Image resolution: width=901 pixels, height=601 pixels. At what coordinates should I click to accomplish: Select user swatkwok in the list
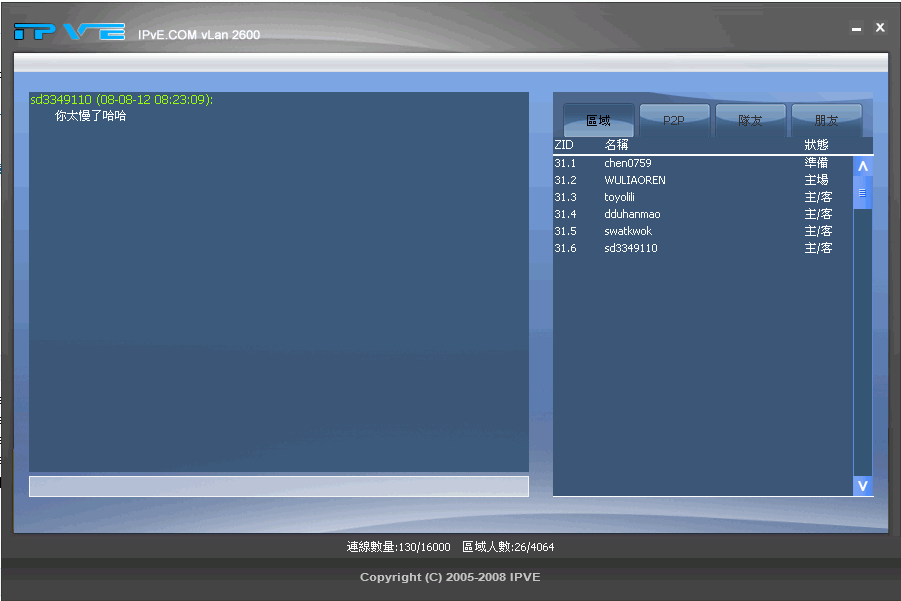[x=626, y=231]
